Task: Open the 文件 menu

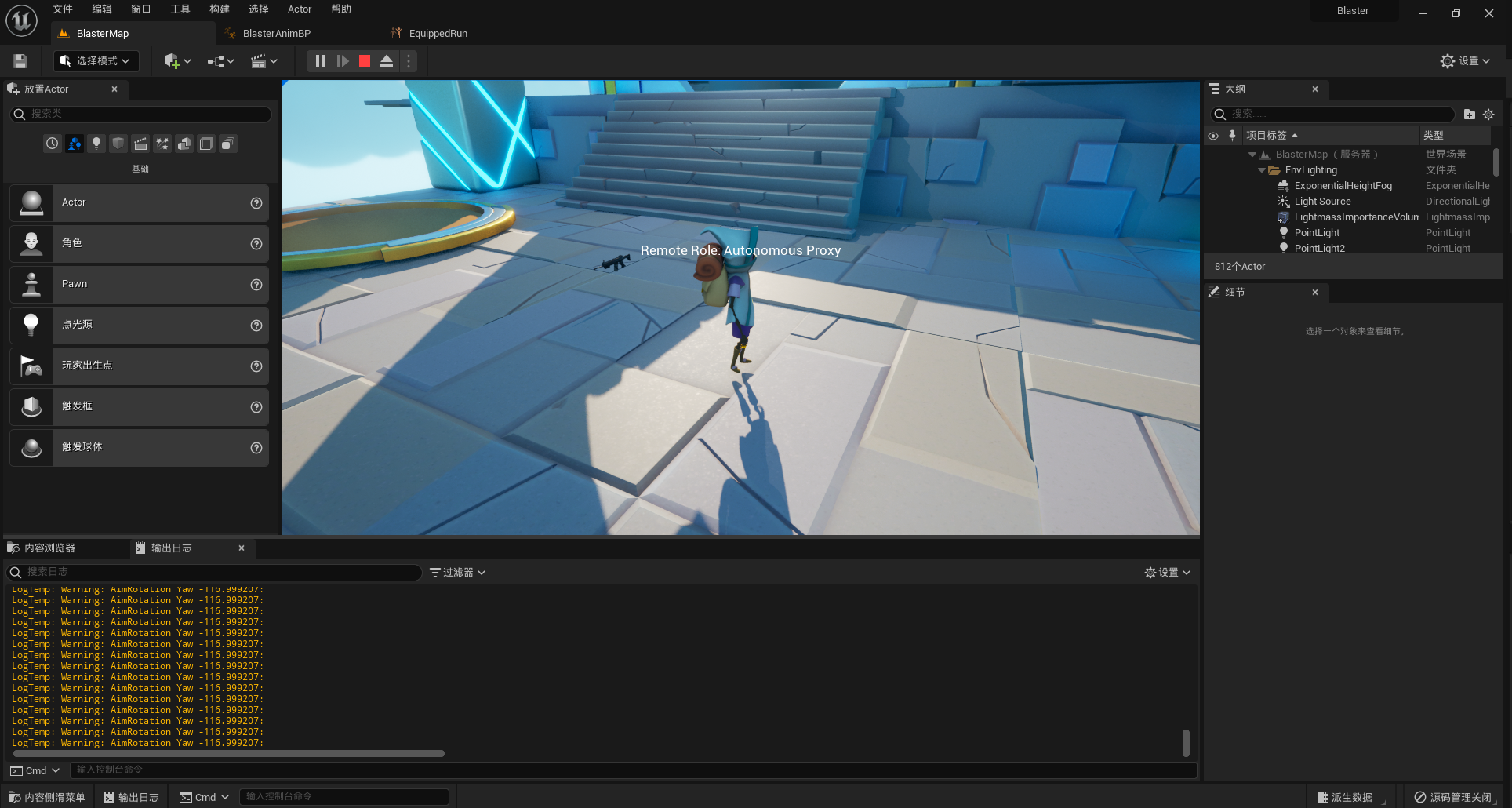Action: (x=63, y=9)
